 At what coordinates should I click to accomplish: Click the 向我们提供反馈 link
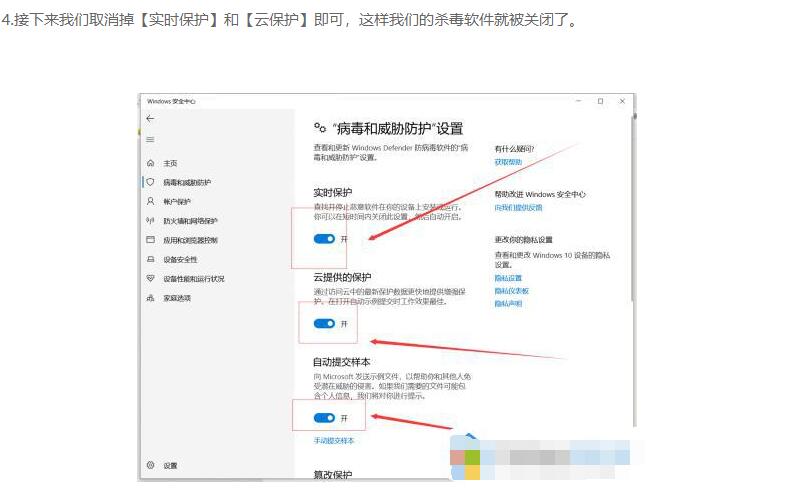(518, 207)
